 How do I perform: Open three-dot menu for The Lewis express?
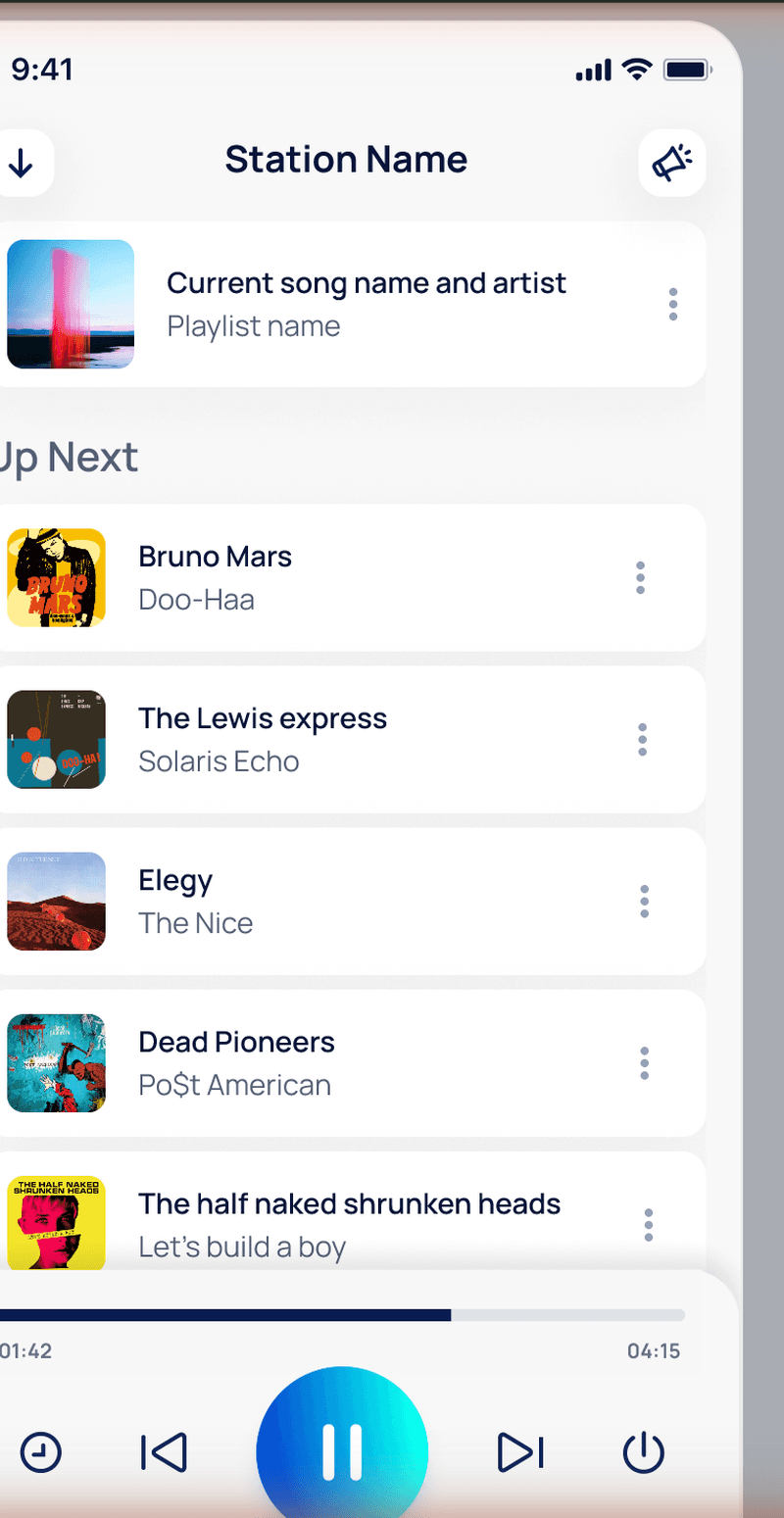point(643,740)
